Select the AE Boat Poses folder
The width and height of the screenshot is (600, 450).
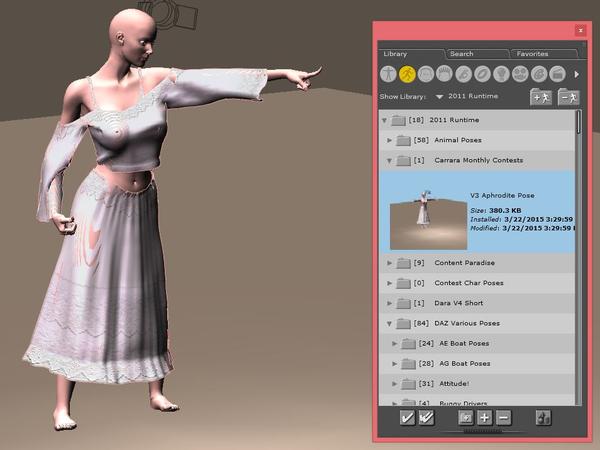coord(477,344)
